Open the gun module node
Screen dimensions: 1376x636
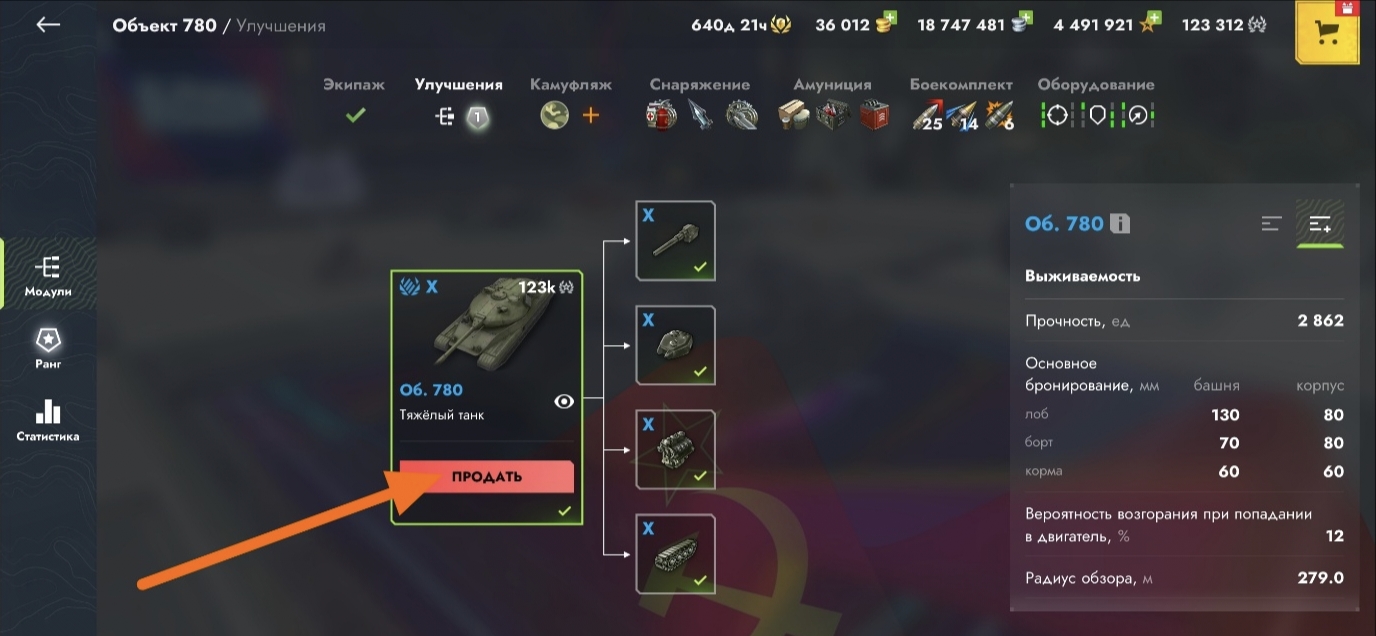pyautogui.click(x=676, y=241)
